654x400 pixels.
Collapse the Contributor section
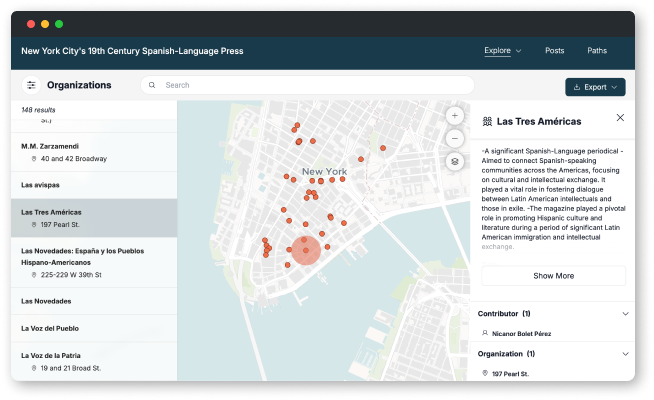coord(626,314)
